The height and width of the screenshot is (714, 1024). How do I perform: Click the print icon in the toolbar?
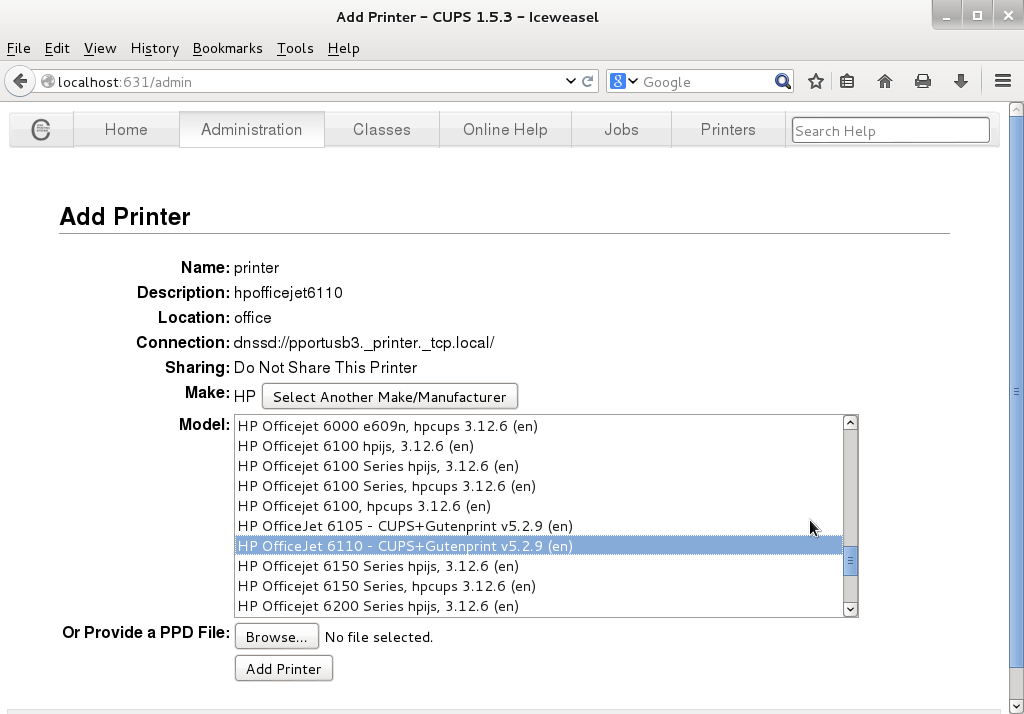[x=923, y=82]
